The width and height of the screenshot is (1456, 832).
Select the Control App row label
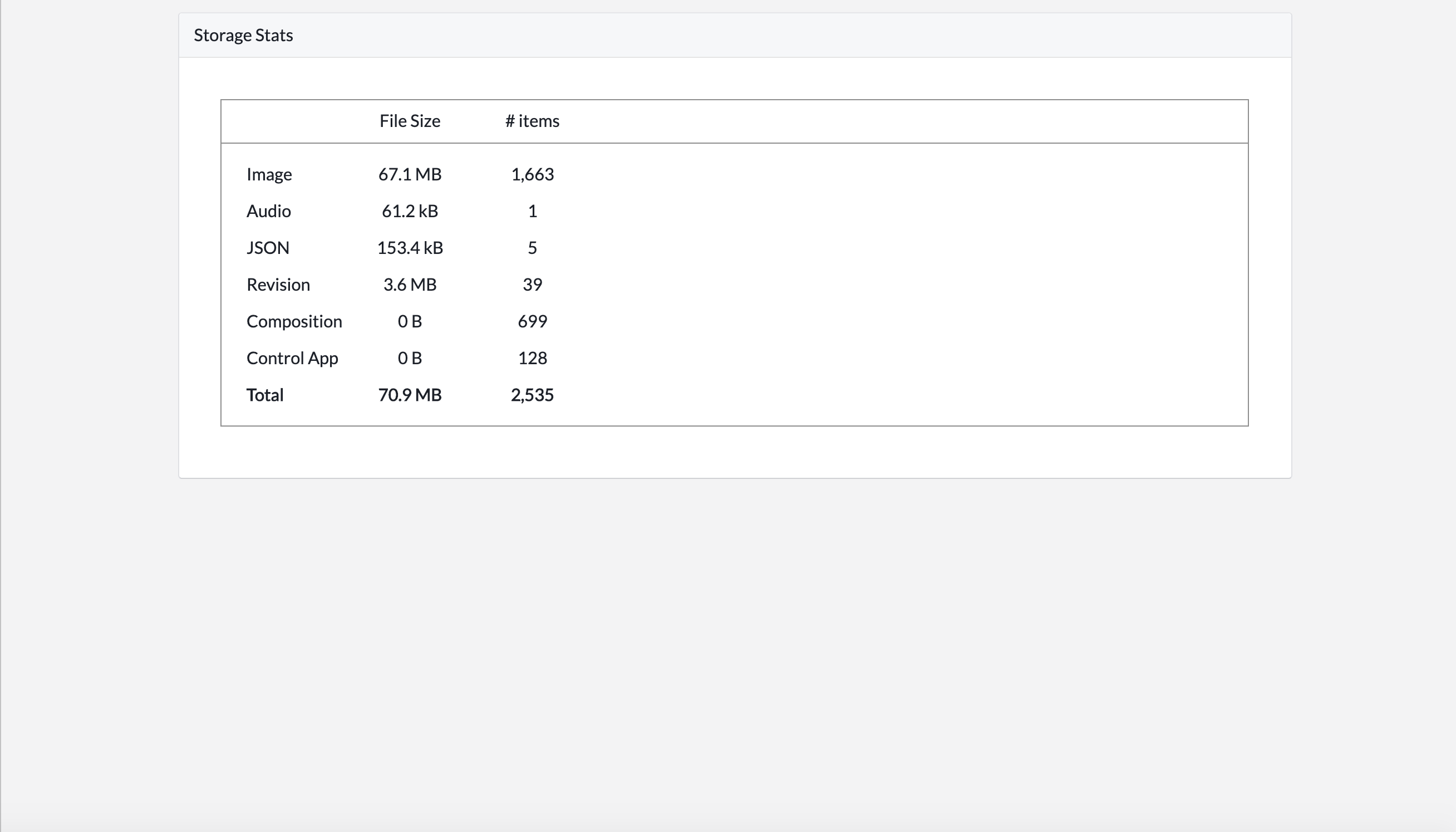coord(292,358)
